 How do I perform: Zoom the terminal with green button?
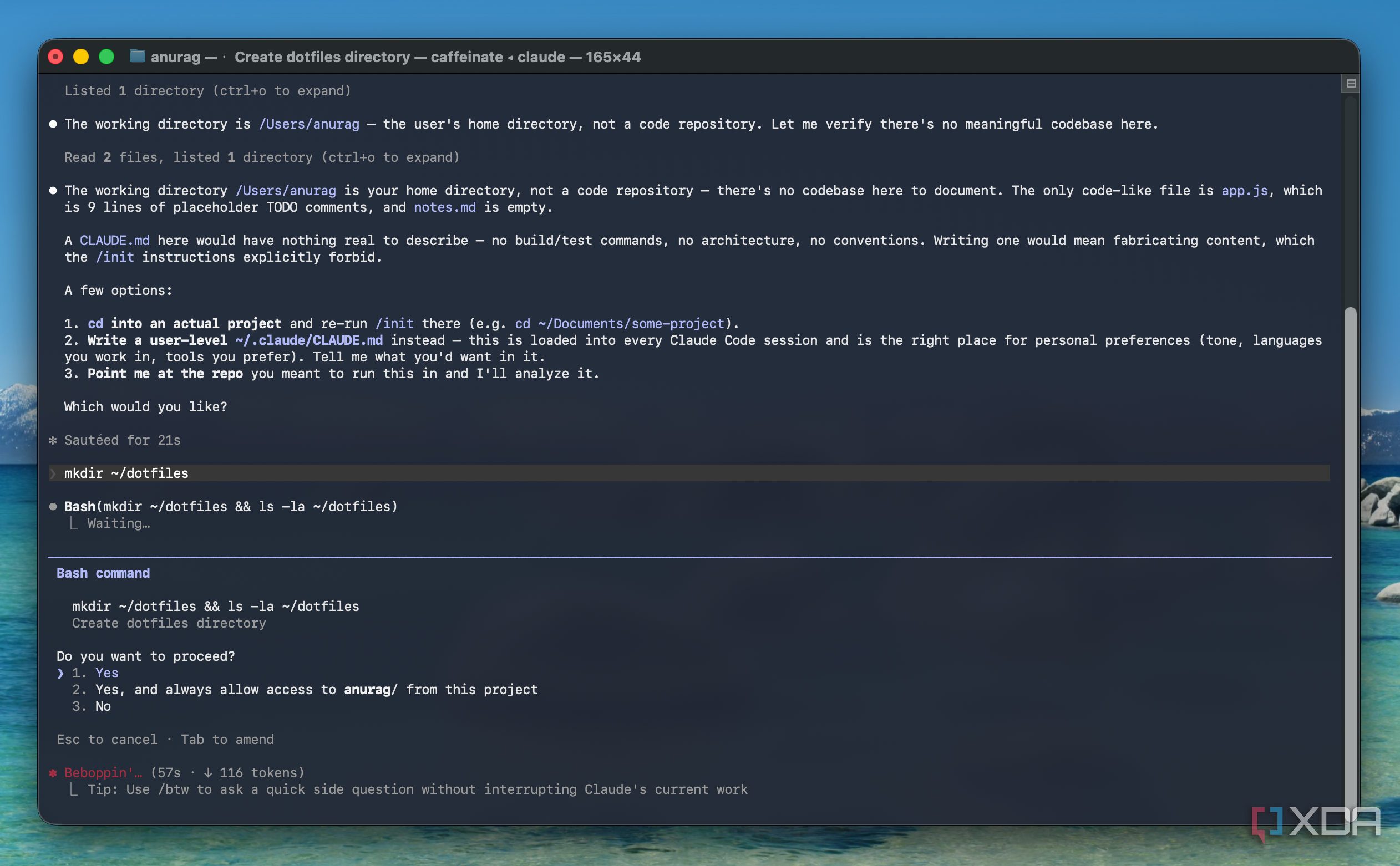coord(106,57)
